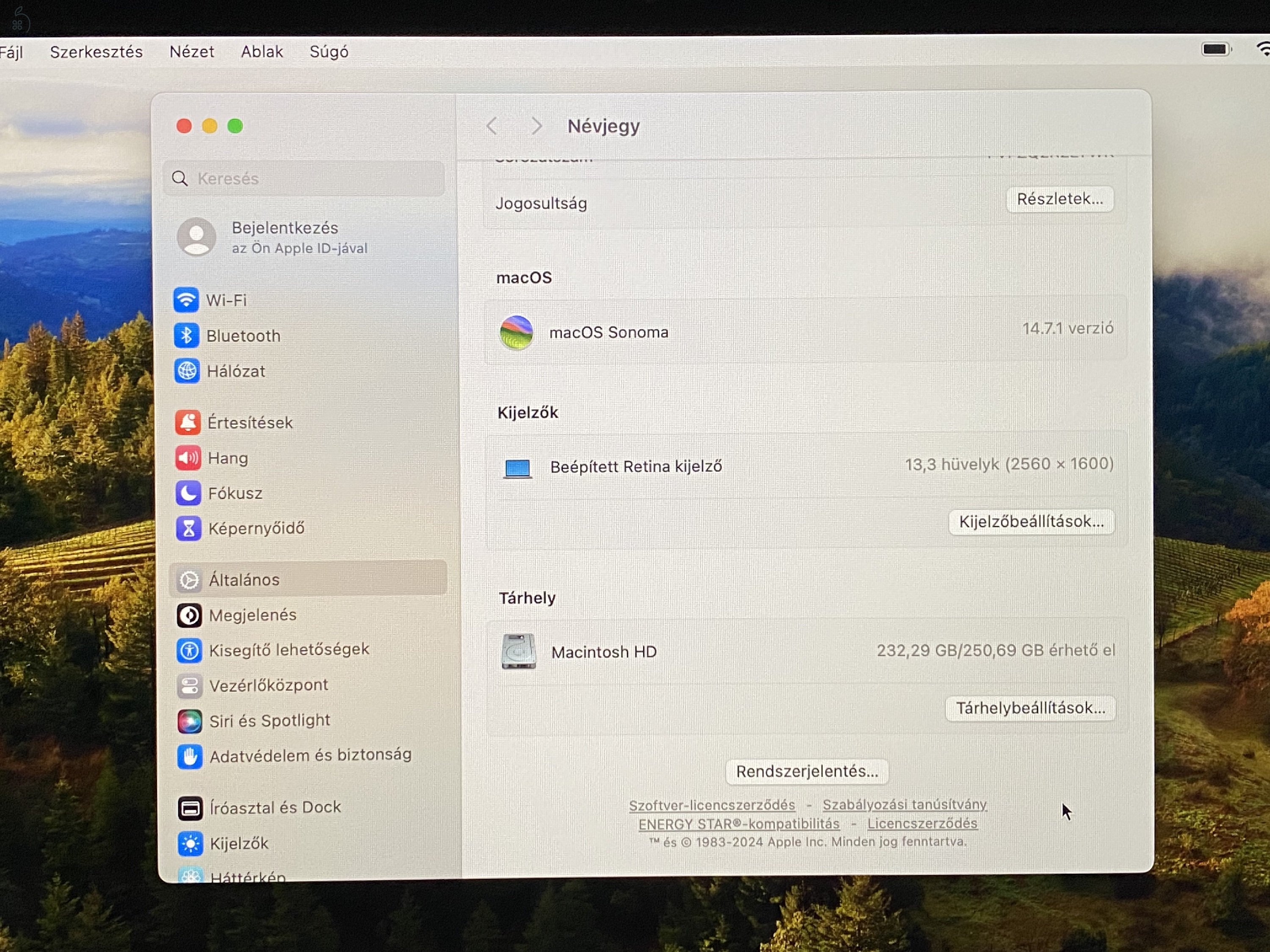
Task: Open the Vezérlőközpont icon
Action: (x=190, y=686)
